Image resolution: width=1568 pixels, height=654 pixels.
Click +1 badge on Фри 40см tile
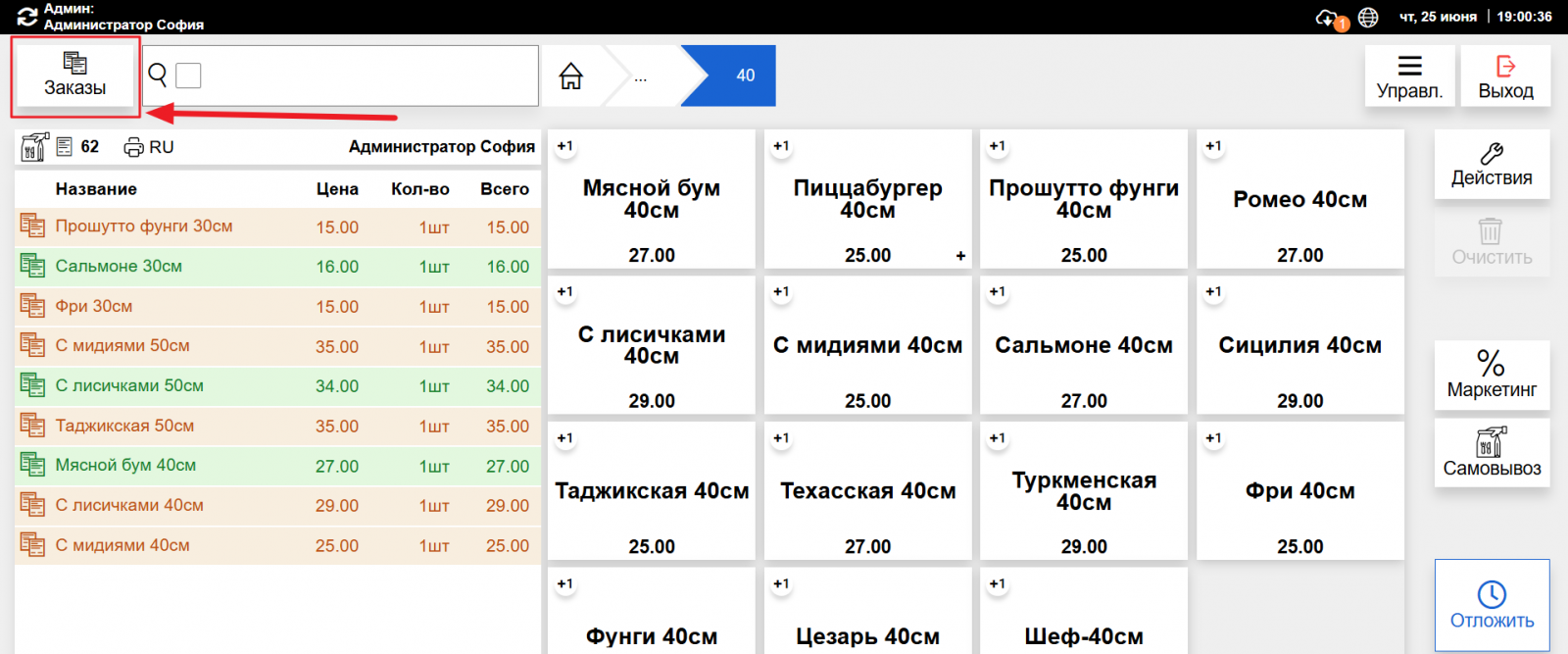1213,438
